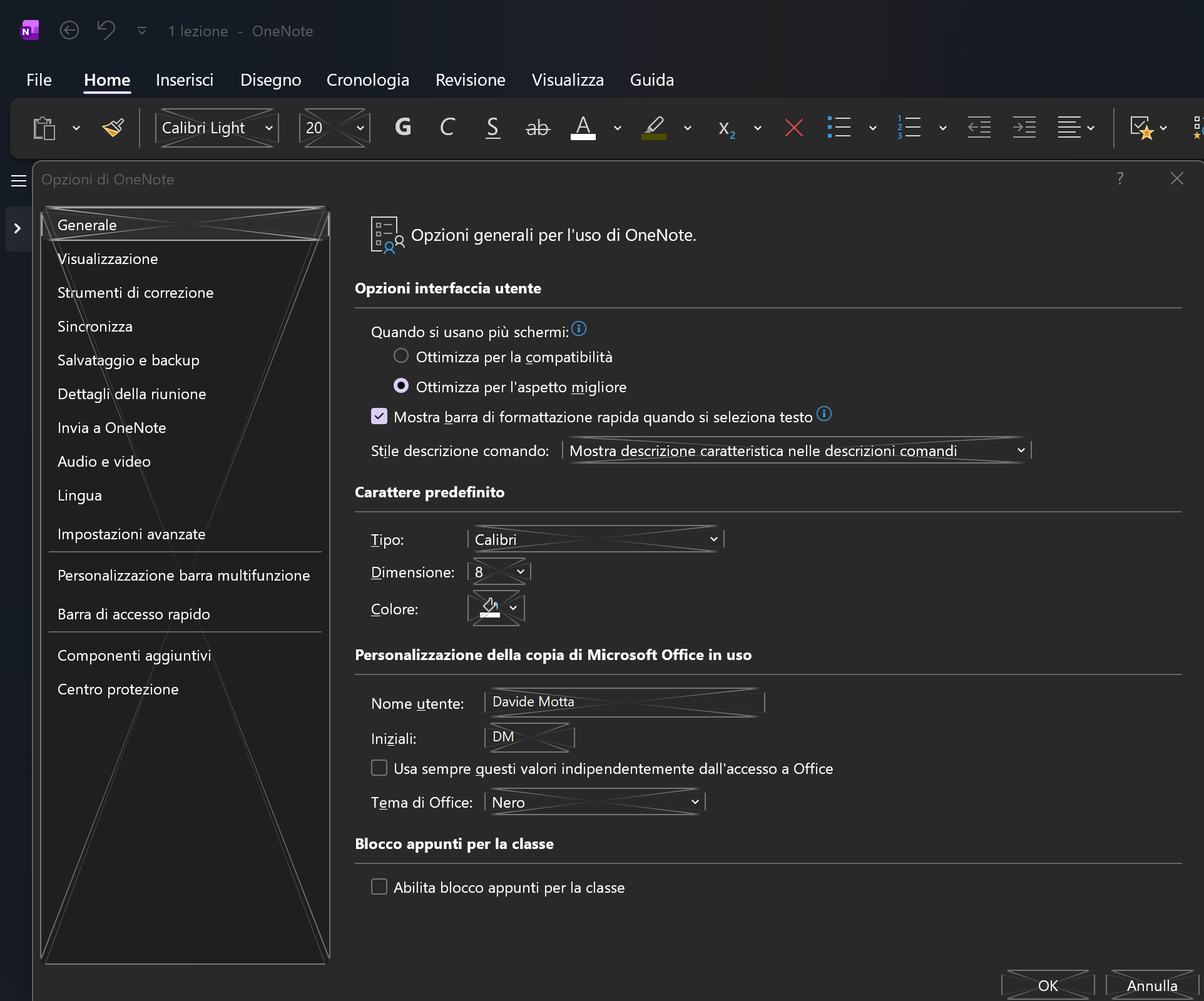Click the To Do tag star icon
This screenshot has width=1204, height=1001.
[1142, 128]
